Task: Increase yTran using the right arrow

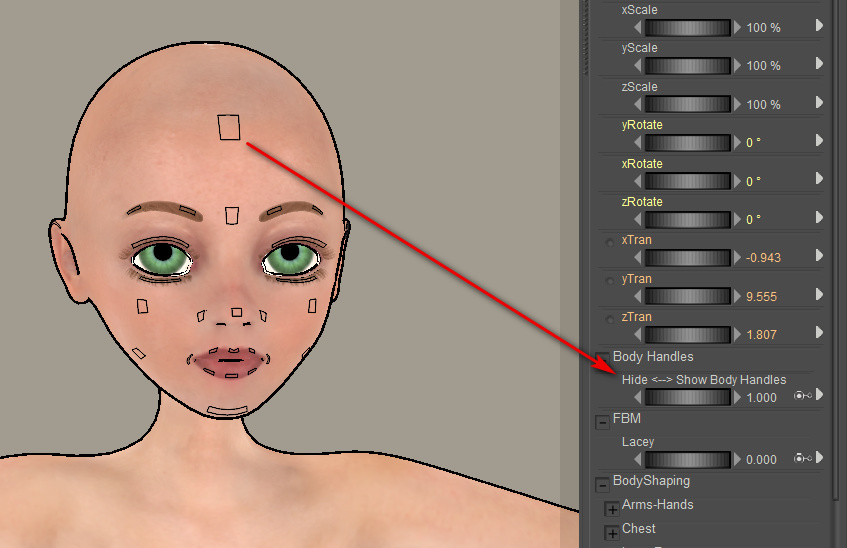Action: click(738, 296)
